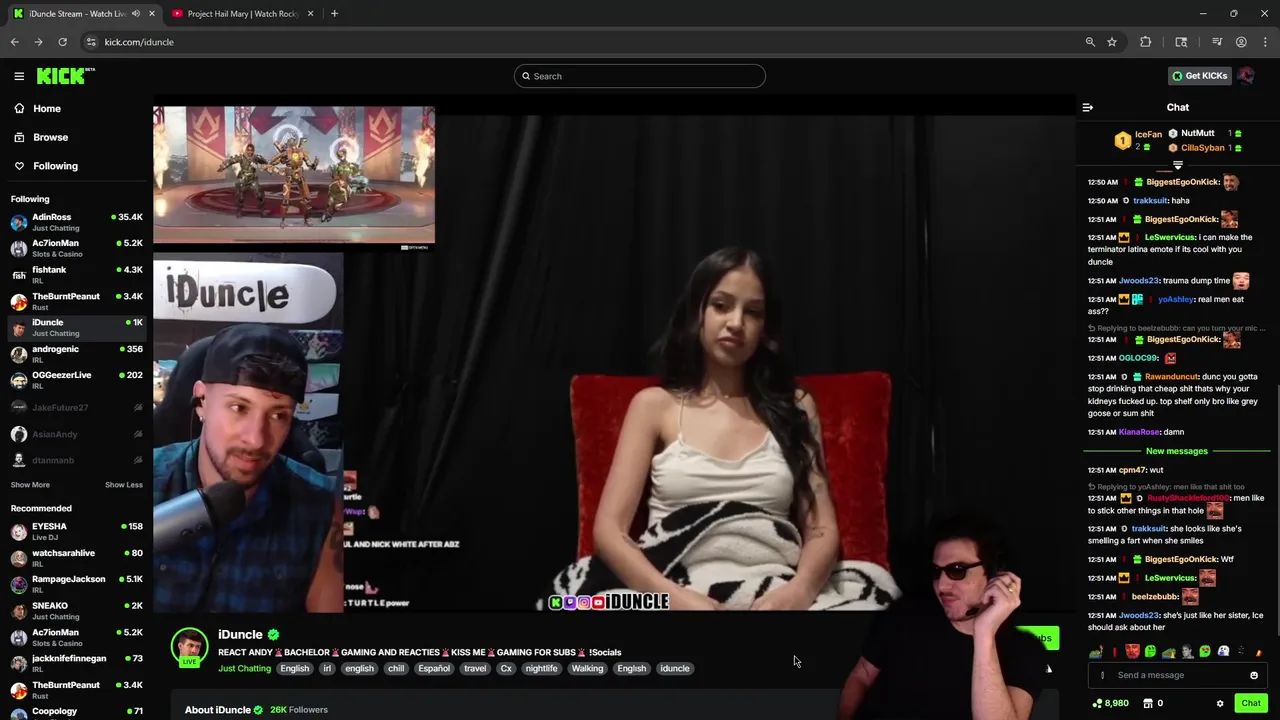This screenshot has height=720, width=1280.
Task: Click iDuncle live avatar
Action: (x=189, y=647)
